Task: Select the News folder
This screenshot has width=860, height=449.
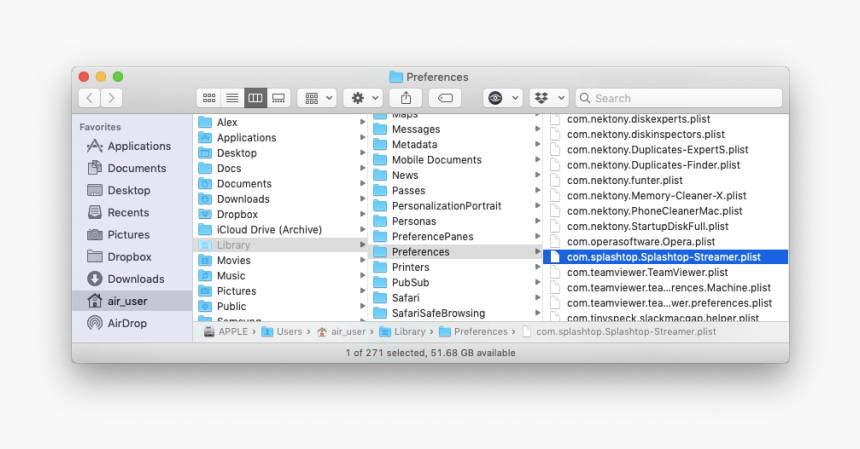Action: pyautogui.click(x=456, y=175)
